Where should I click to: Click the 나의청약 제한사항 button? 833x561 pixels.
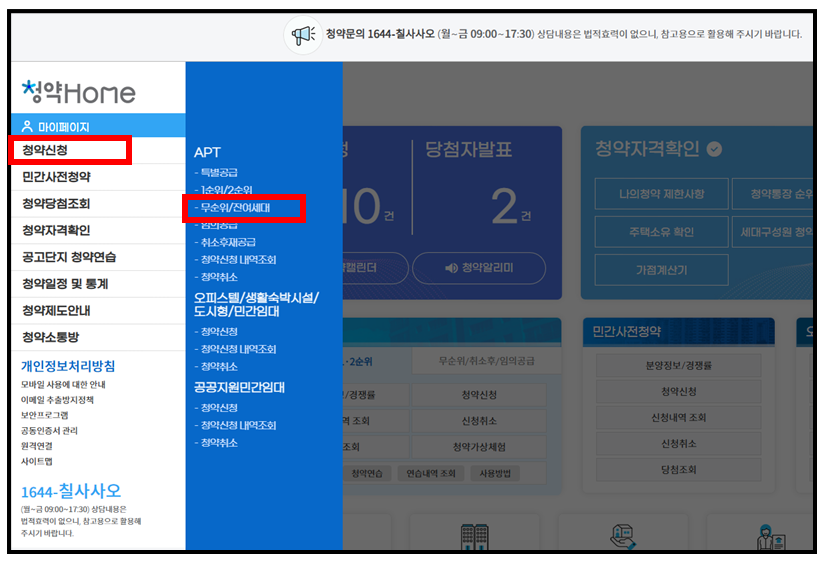tap(661, 194)
